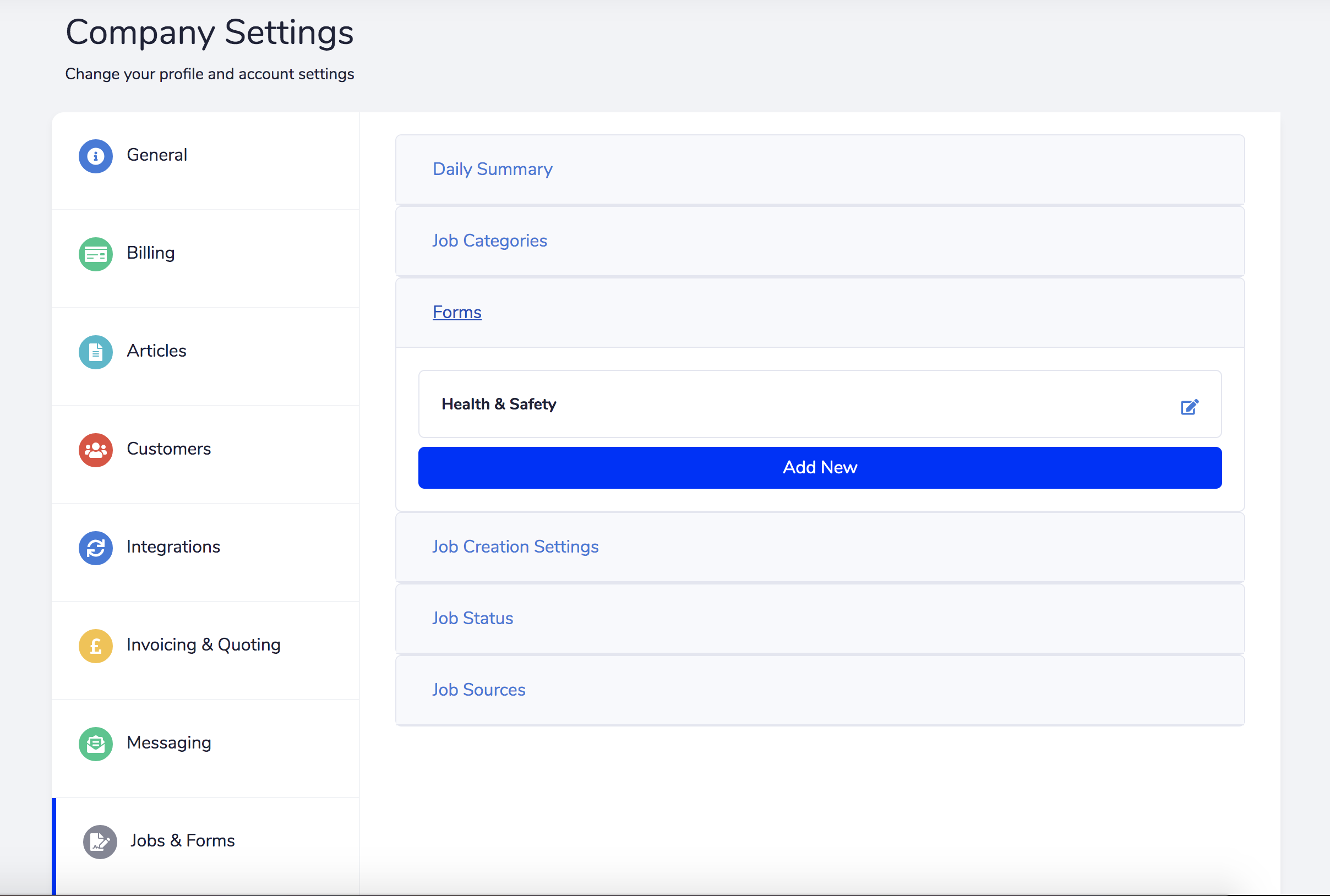This screenshot has height=896, width=1330.
Task: Expand the Job Categories section
Action: pyautogui.click(x=820, y=241)
